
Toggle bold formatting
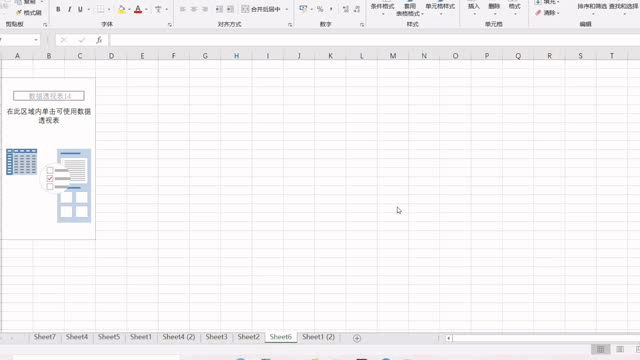pos(58,9)
